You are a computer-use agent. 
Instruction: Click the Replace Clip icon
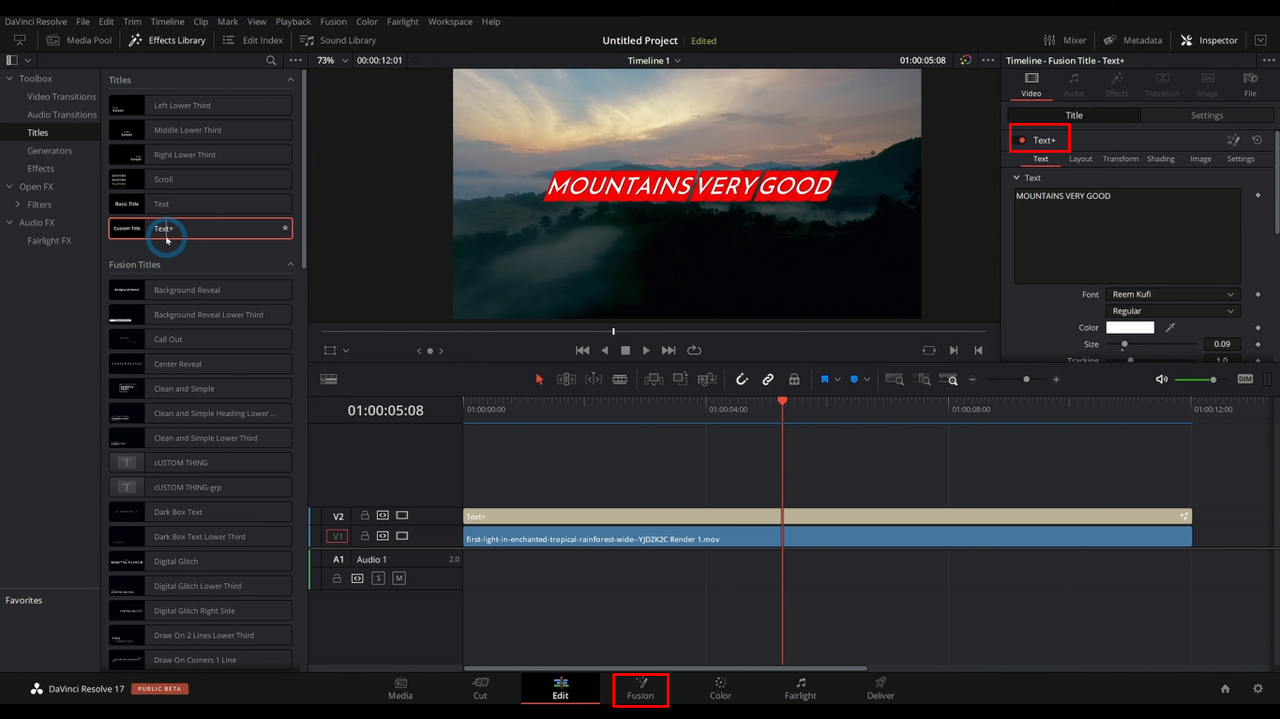(x=707, y=379)
